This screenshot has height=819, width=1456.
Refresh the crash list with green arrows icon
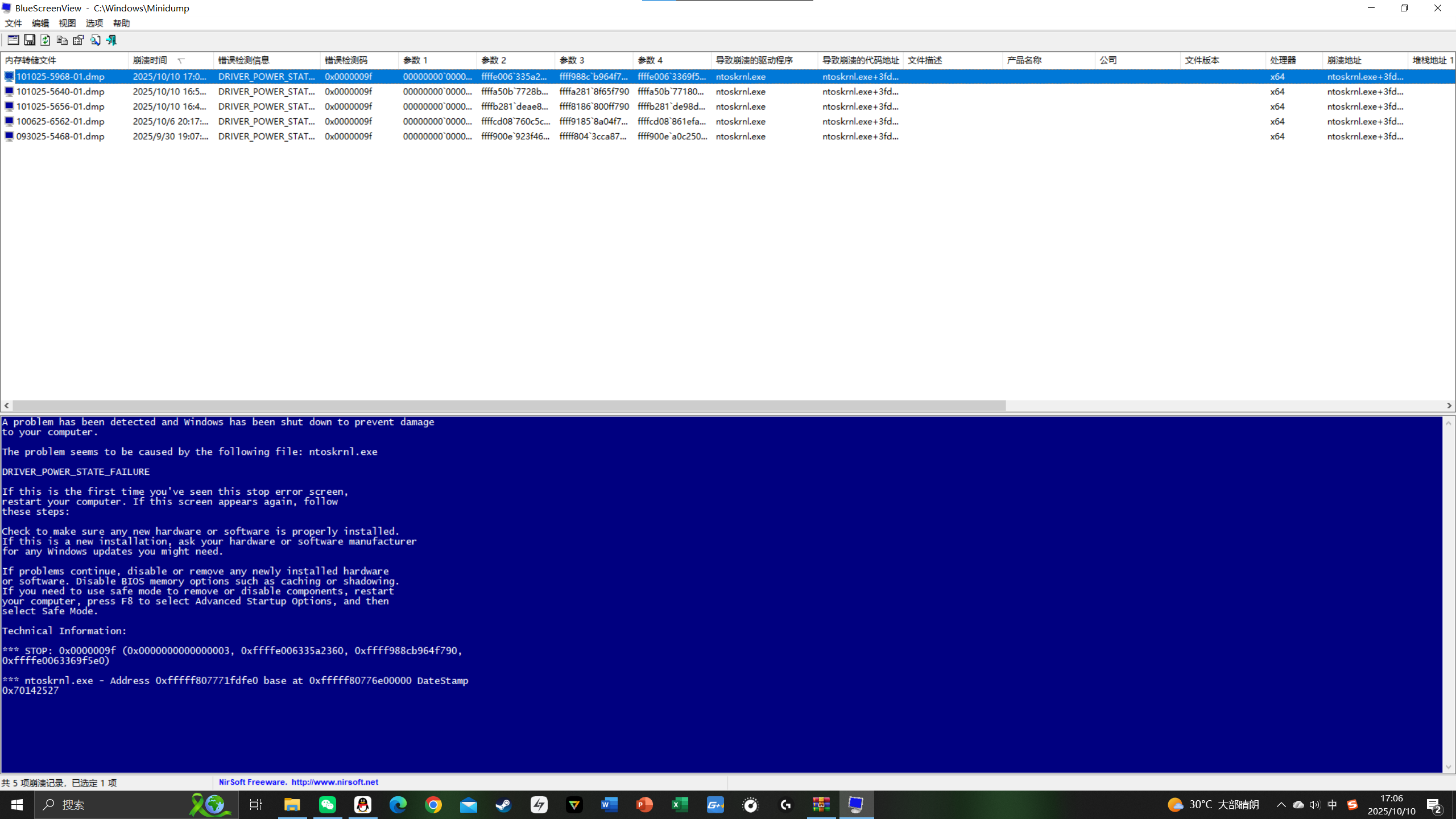click(x=45, y=40)
